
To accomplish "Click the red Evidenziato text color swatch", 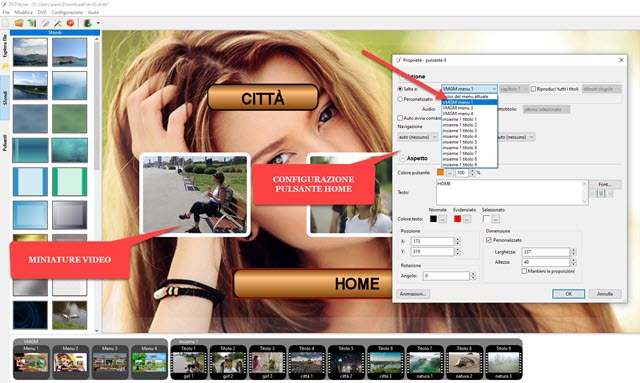I will click(x=458, y=219).
